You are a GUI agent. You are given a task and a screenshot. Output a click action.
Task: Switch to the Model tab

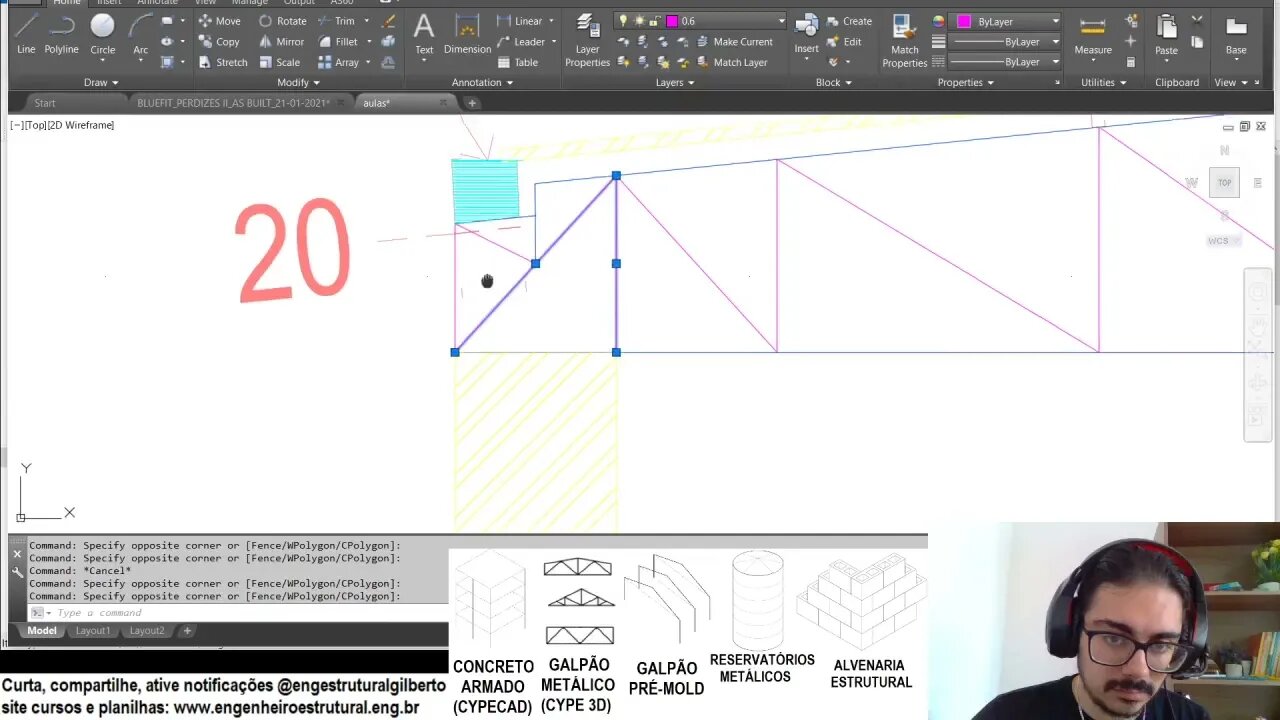click(42, 631)
